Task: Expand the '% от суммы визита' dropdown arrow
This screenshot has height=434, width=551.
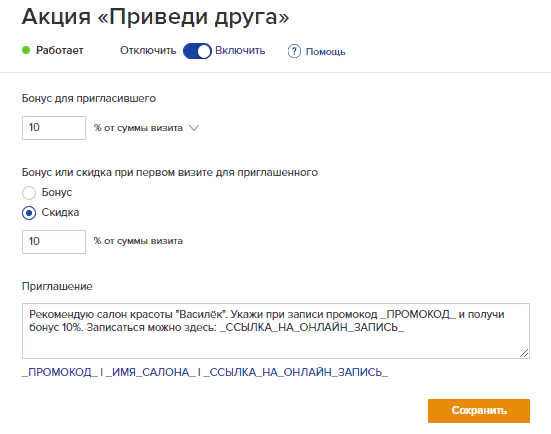Action: coord(194,128)
